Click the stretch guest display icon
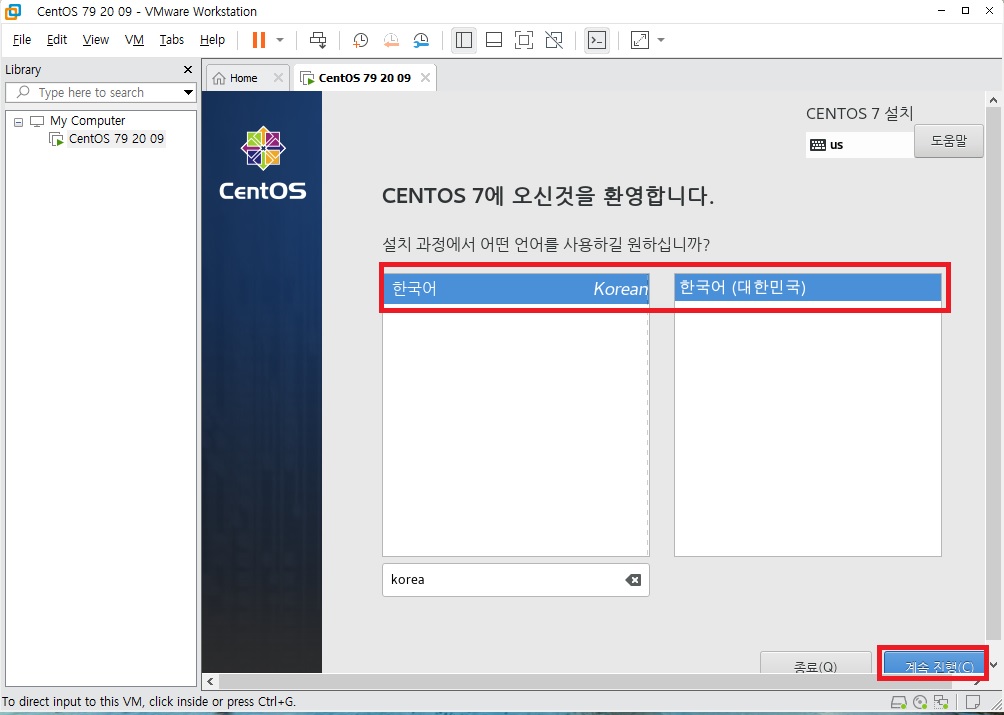The height and width of the screenshot is (715, 1004). point(640,40)
